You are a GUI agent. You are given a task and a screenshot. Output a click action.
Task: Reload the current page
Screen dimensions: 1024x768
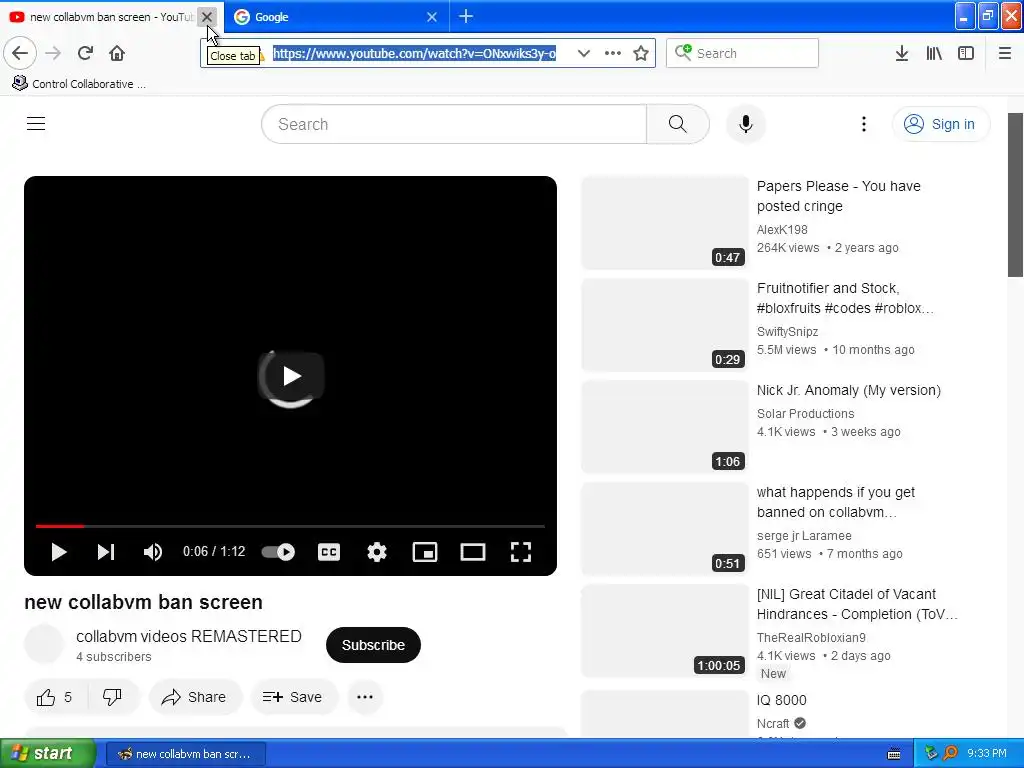point(85,53)
